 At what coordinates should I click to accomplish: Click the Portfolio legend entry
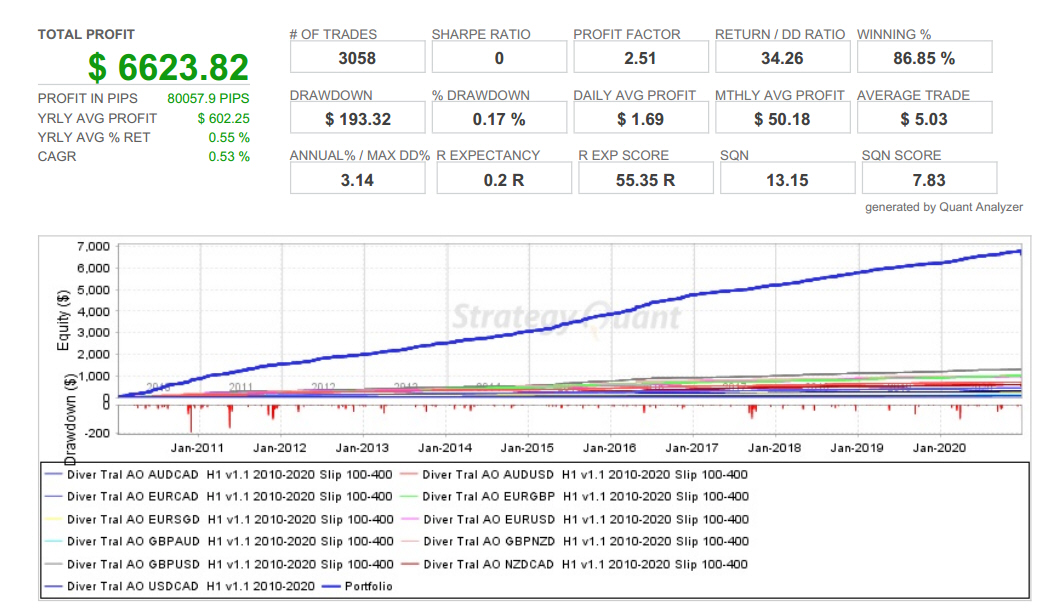coord(357,587)
